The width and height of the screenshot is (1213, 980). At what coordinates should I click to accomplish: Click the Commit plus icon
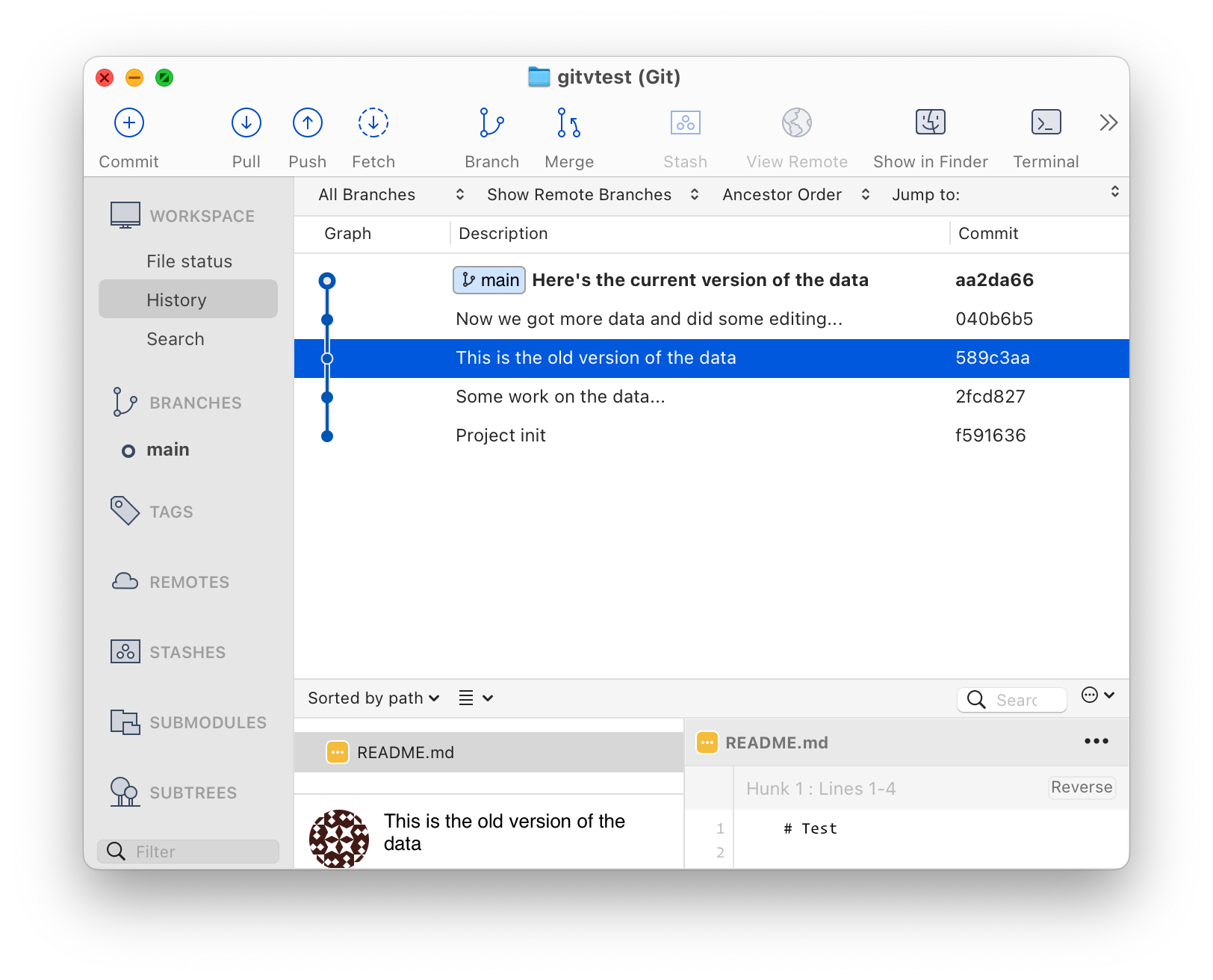(x=128, y=122)
